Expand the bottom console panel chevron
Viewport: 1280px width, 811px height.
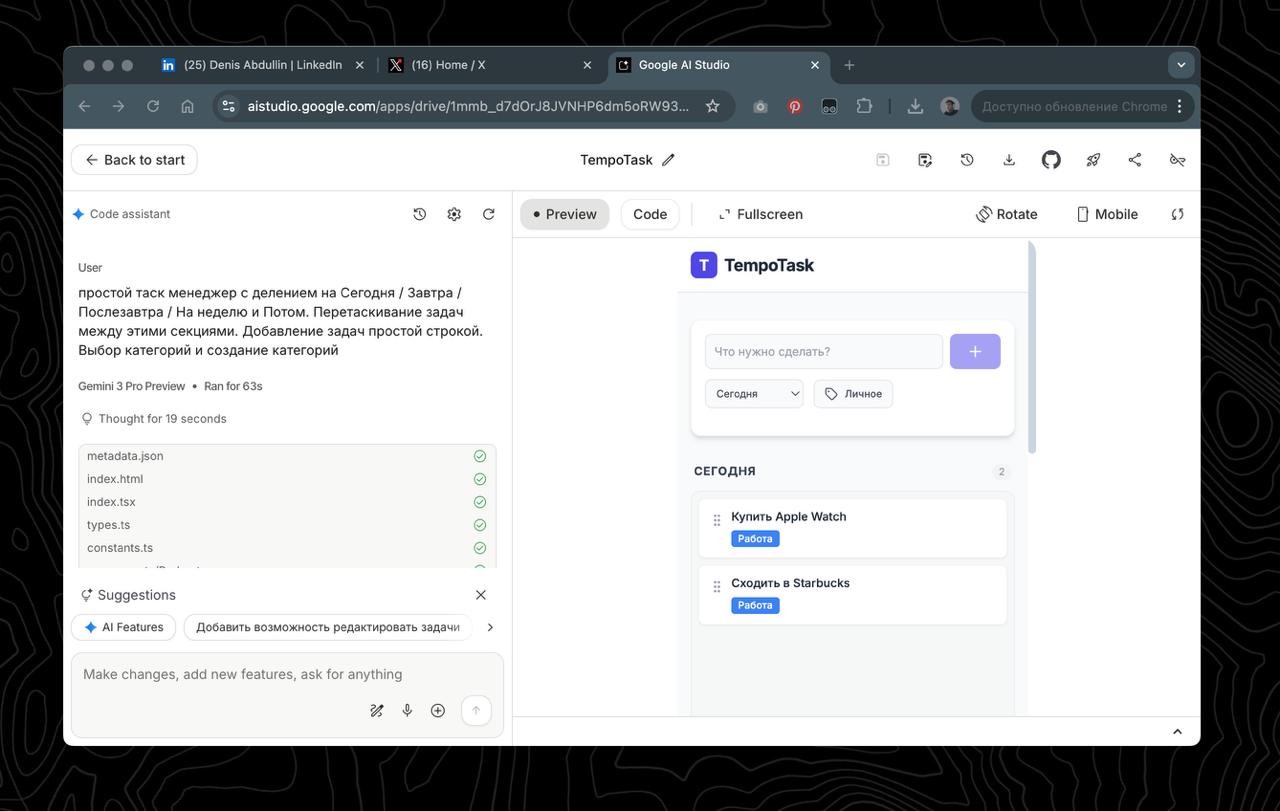coord(1177,732)
